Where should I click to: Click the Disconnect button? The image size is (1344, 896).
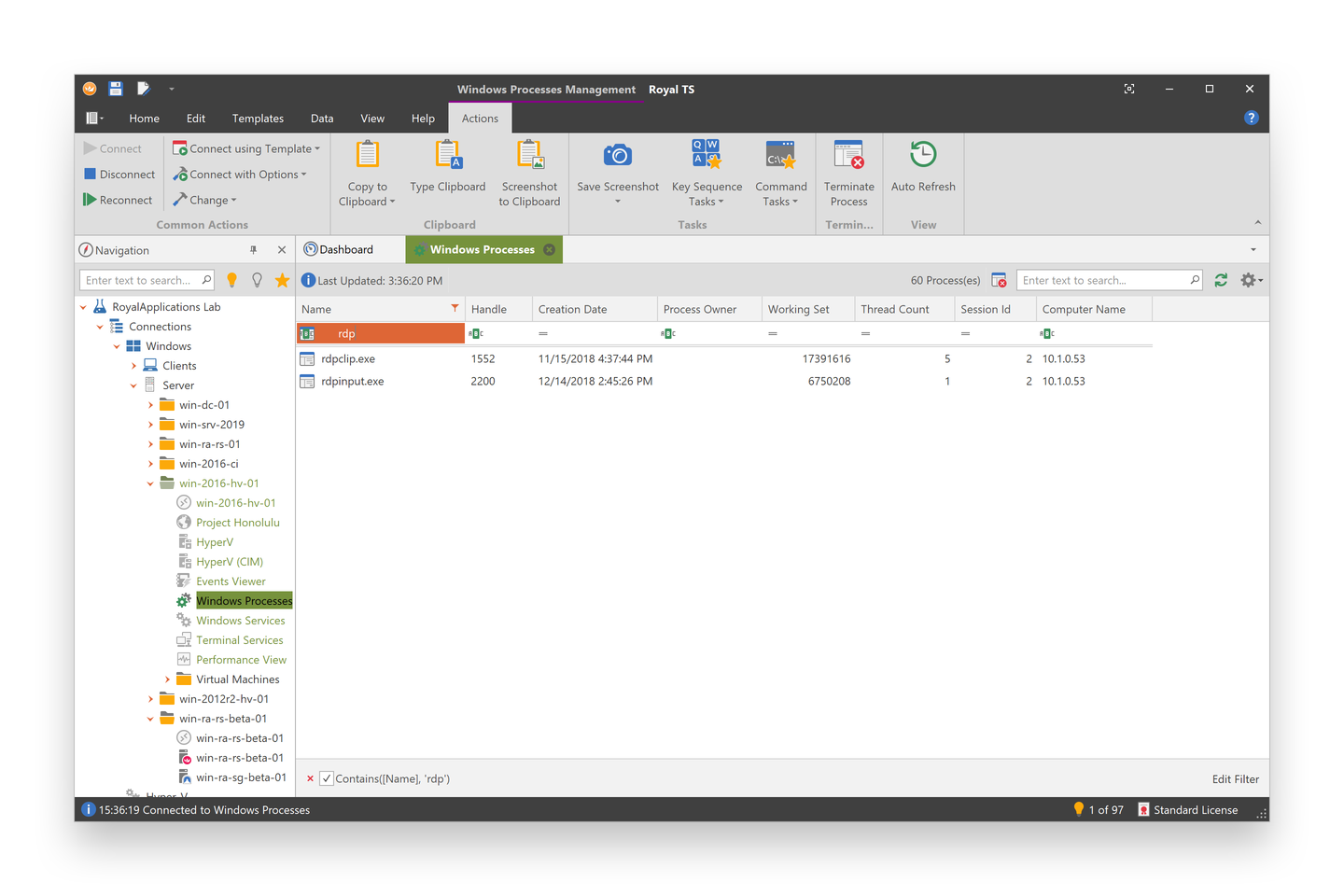tap(119, 175)
